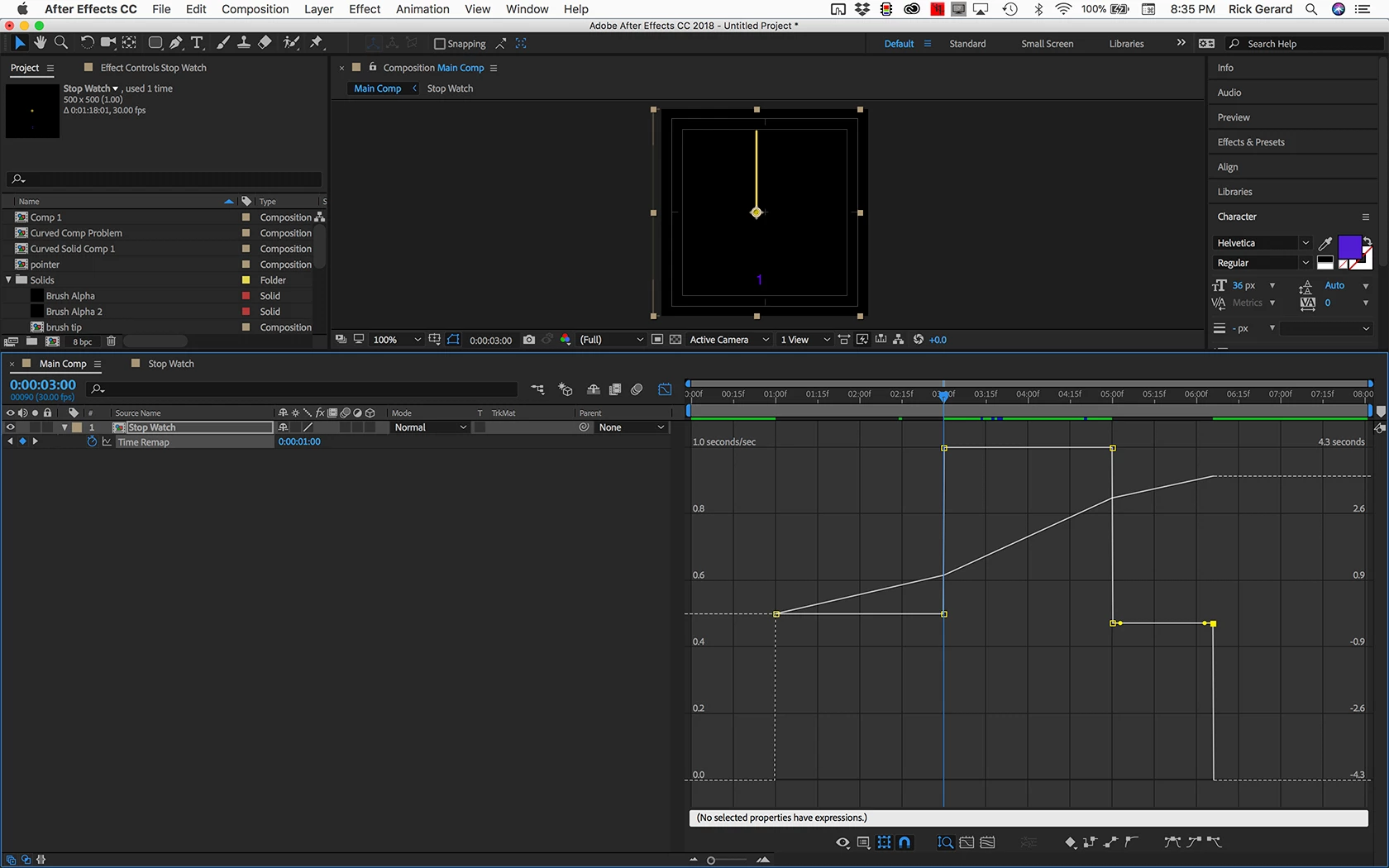Open the 1 View layout dropdown
This screenshot has height=868, width=1389.
[x=804, y=340]
